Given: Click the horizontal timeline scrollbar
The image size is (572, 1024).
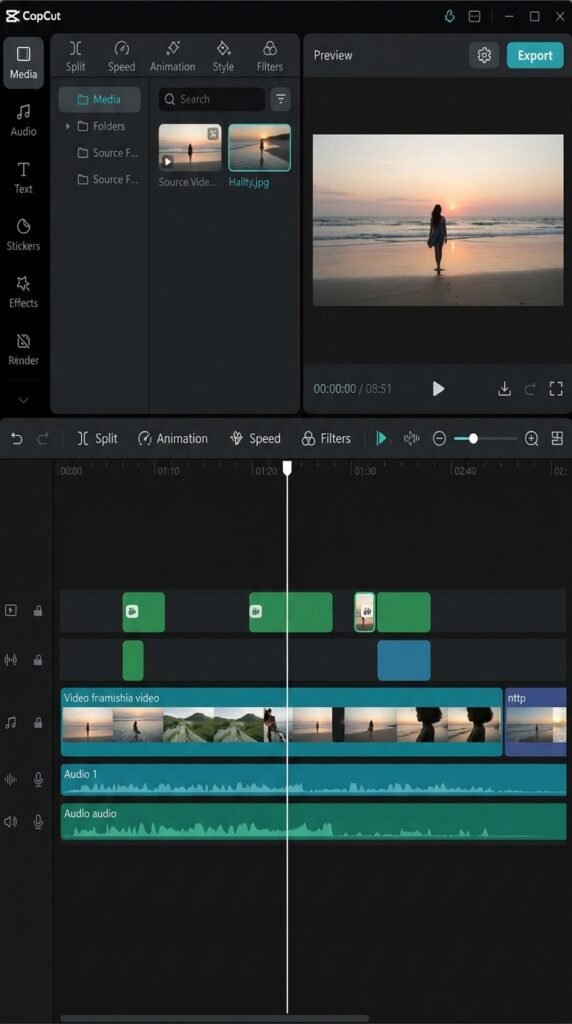Looking at the screenshot, I should (x=215, y=1018).
